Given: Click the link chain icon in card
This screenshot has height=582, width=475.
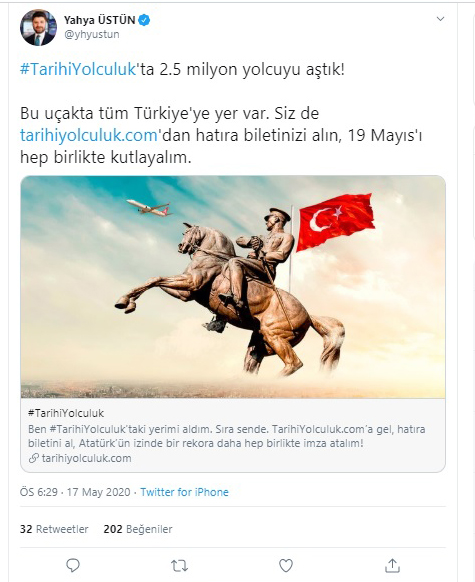Looking at the screenshot, I should [34, 458].
